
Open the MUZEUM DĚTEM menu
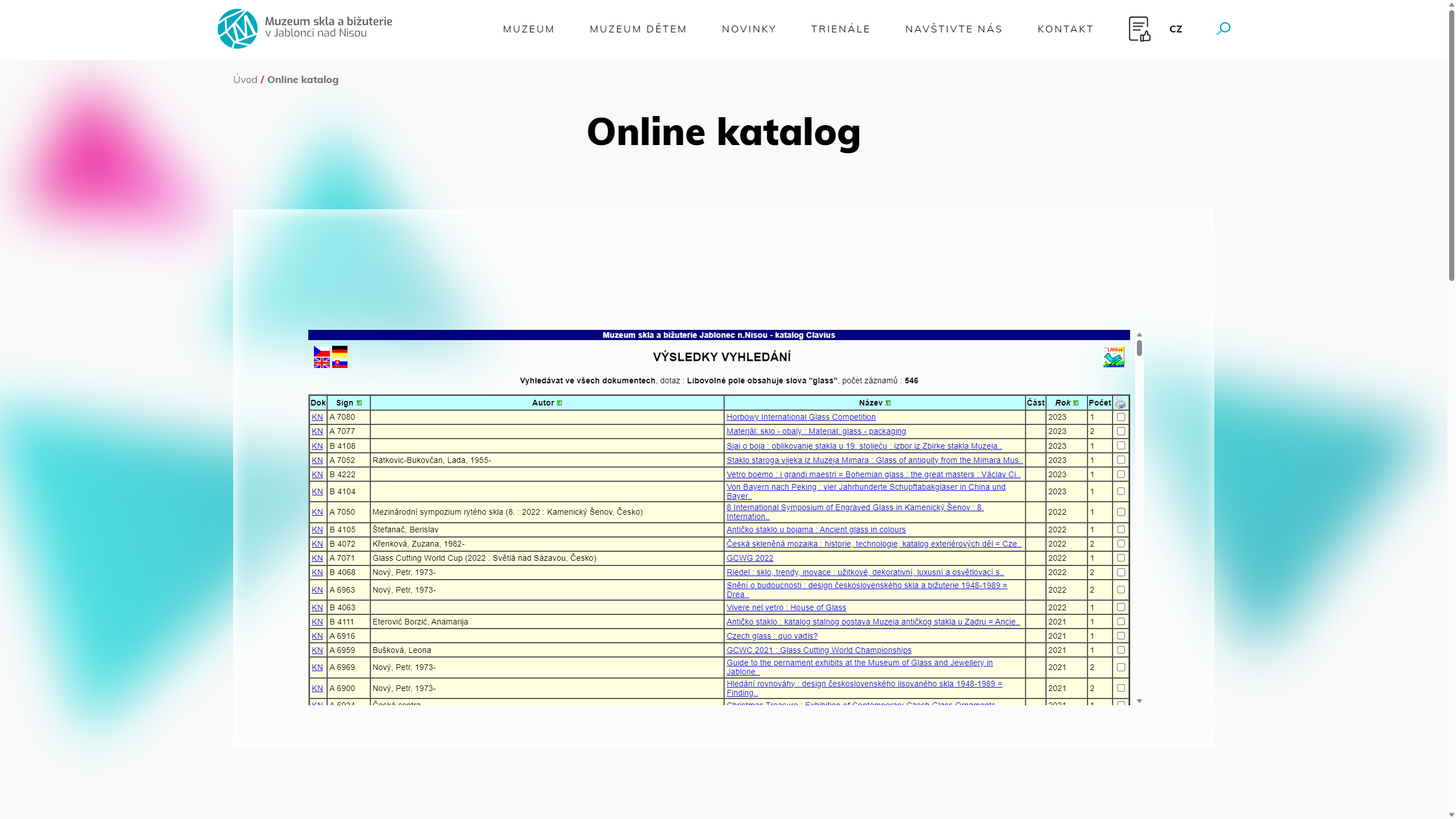pyautogui.click(x=638, y=29)
